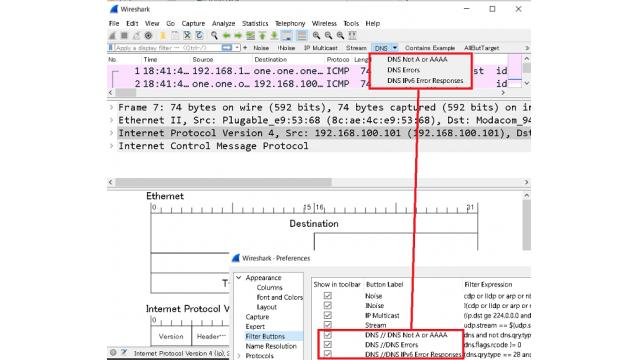Click the restart capture icon

(136, 36)
